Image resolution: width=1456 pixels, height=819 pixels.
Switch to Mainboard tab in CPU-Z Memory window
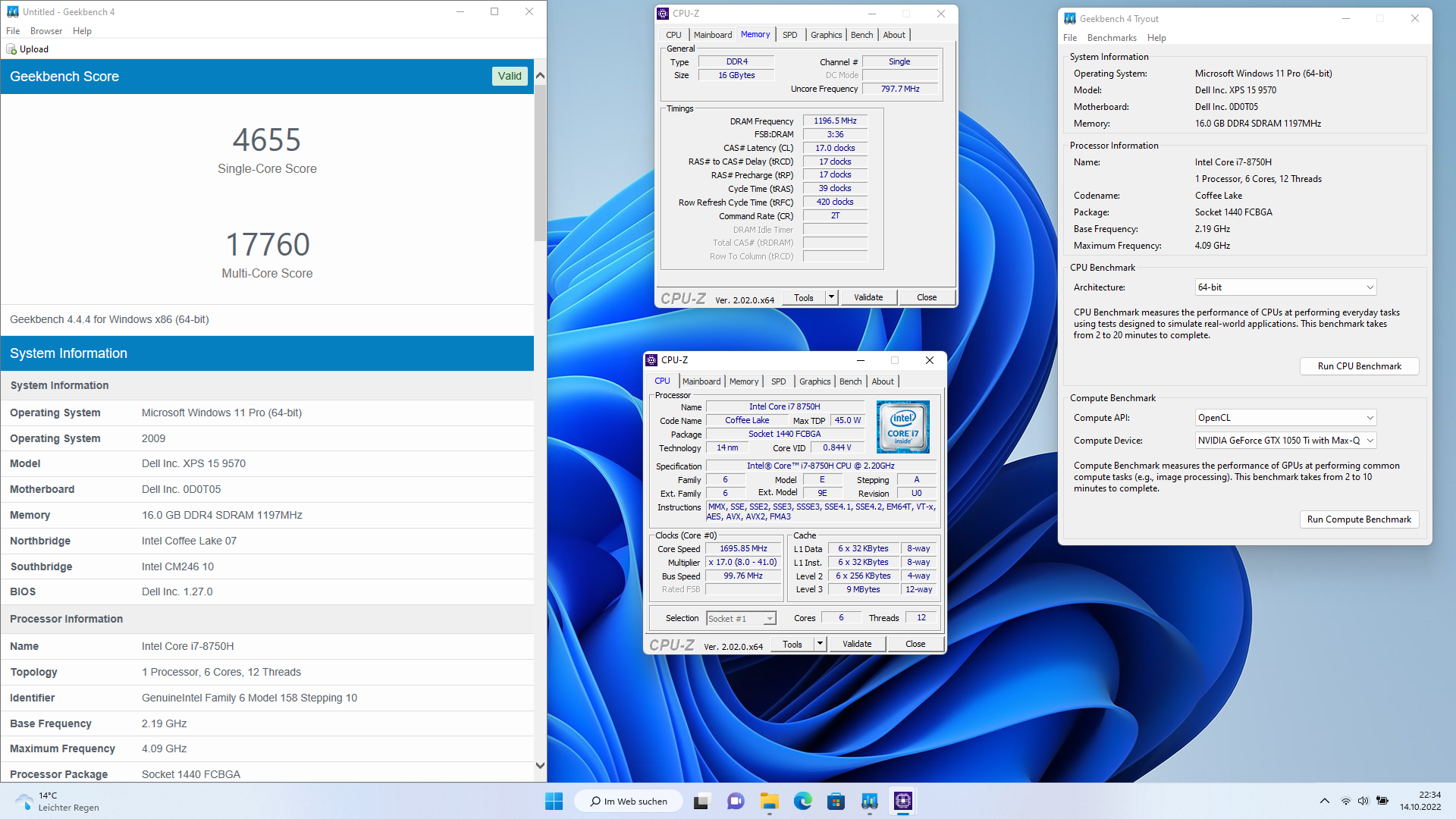[713, 35]
